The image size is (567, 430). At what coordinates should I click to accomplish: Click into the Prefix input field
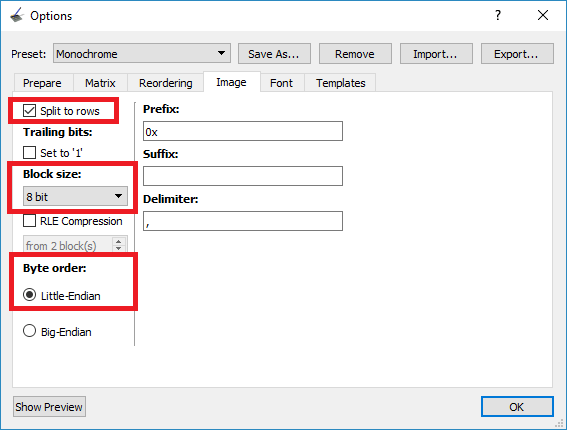[243, 131]
